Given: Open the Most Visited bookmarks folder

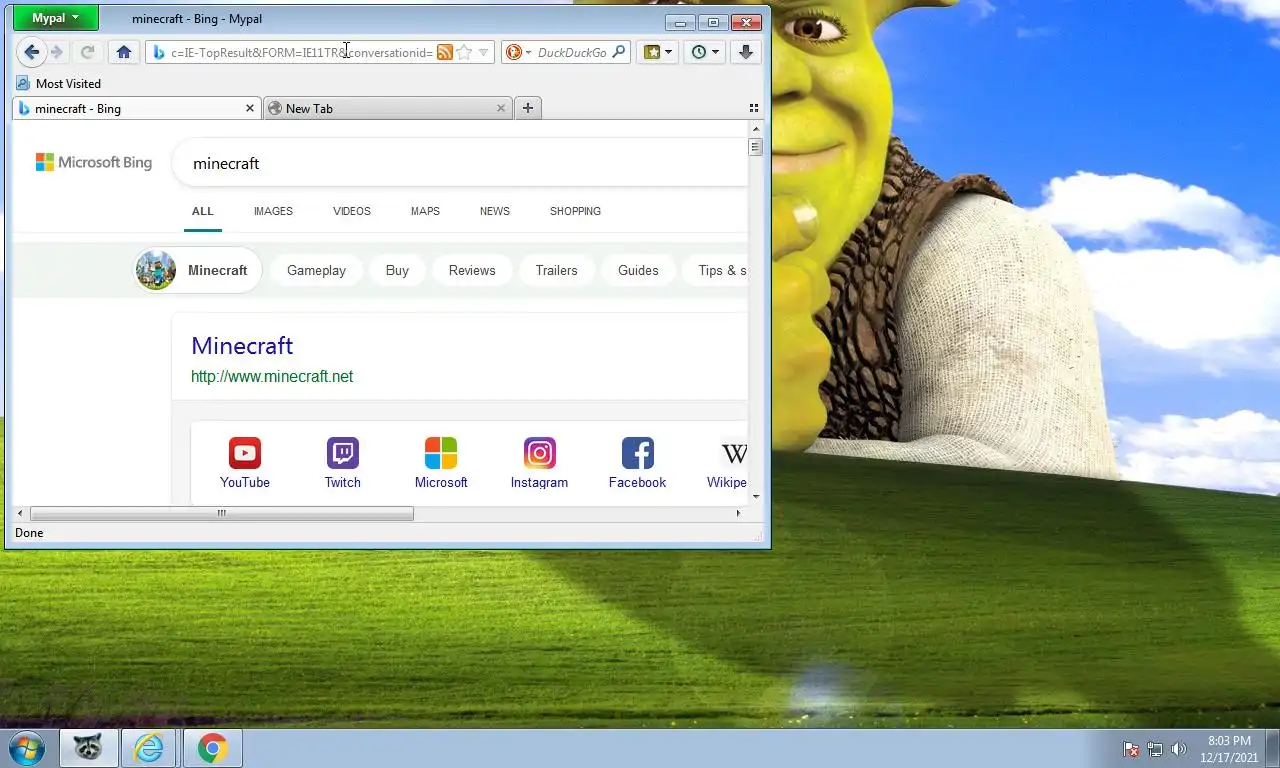Looking at the screenshot, I should point(59,83).
